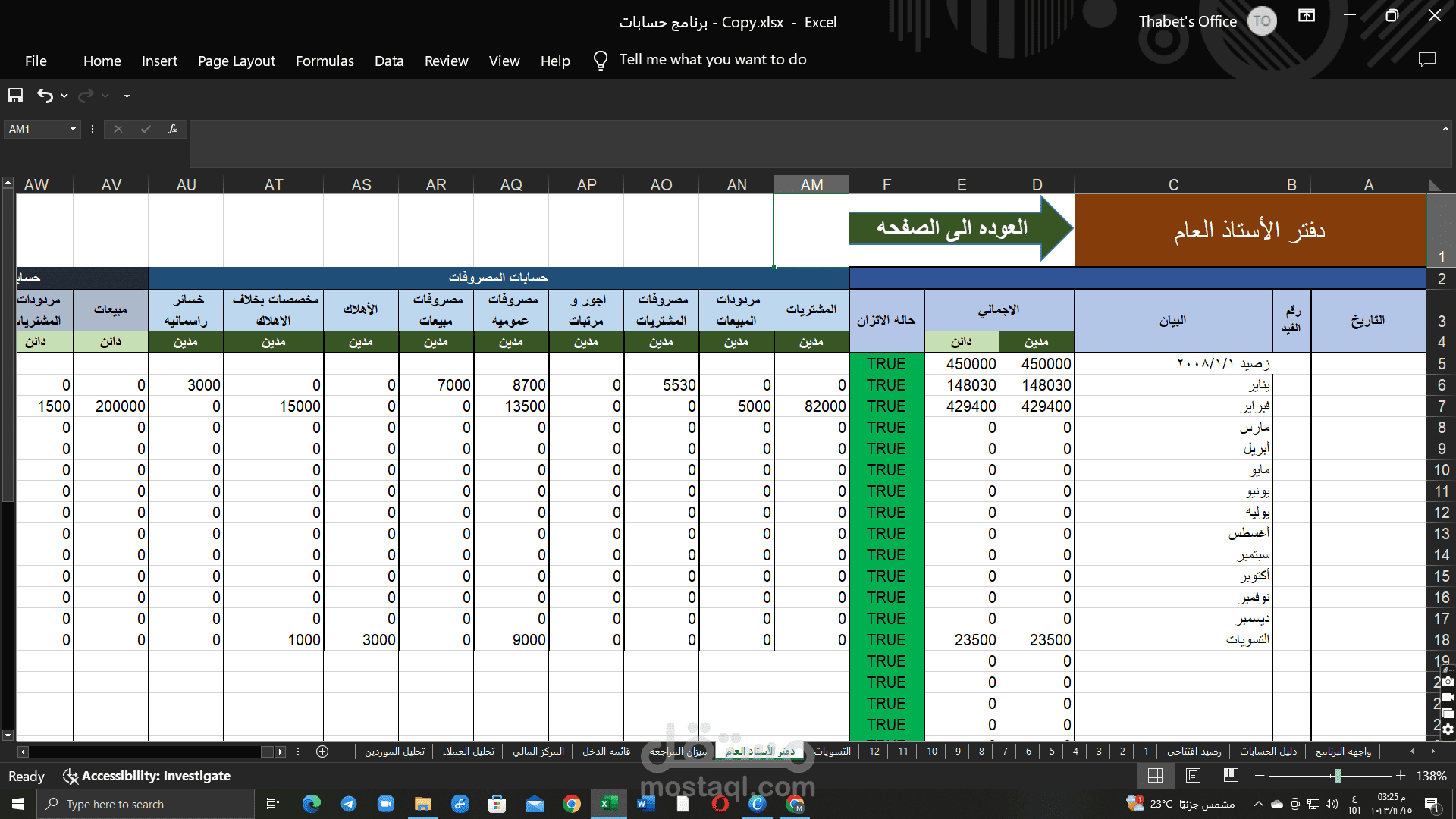Add a new sheet with the plus icon
This screenshot has width=1456, height=819.
click(322, 752)
